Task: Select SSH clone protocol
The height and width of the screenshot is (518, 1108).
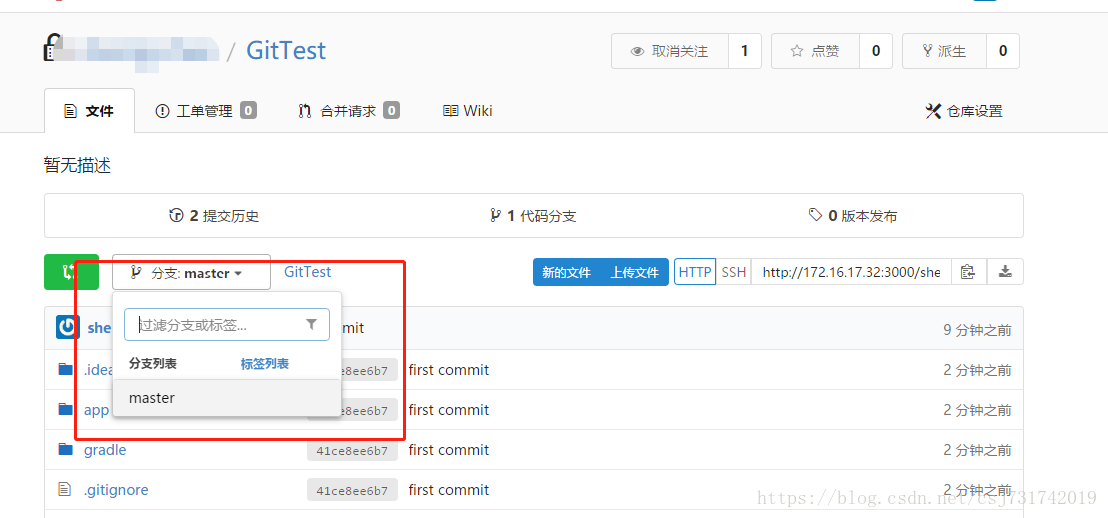Action: pyautogui.click(x=733, y=272)
